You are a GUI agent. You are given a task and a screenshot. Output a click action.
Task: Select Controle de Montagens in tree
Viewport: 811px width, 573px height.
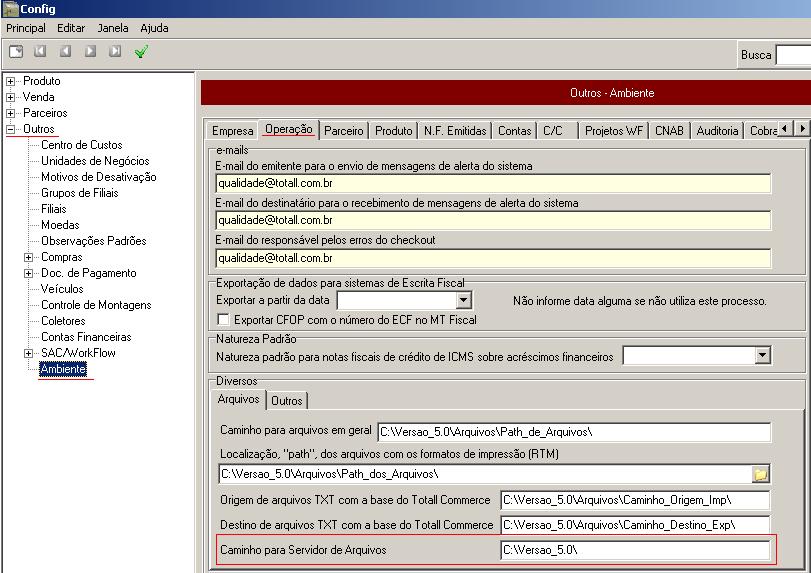[x=96, y=305]
